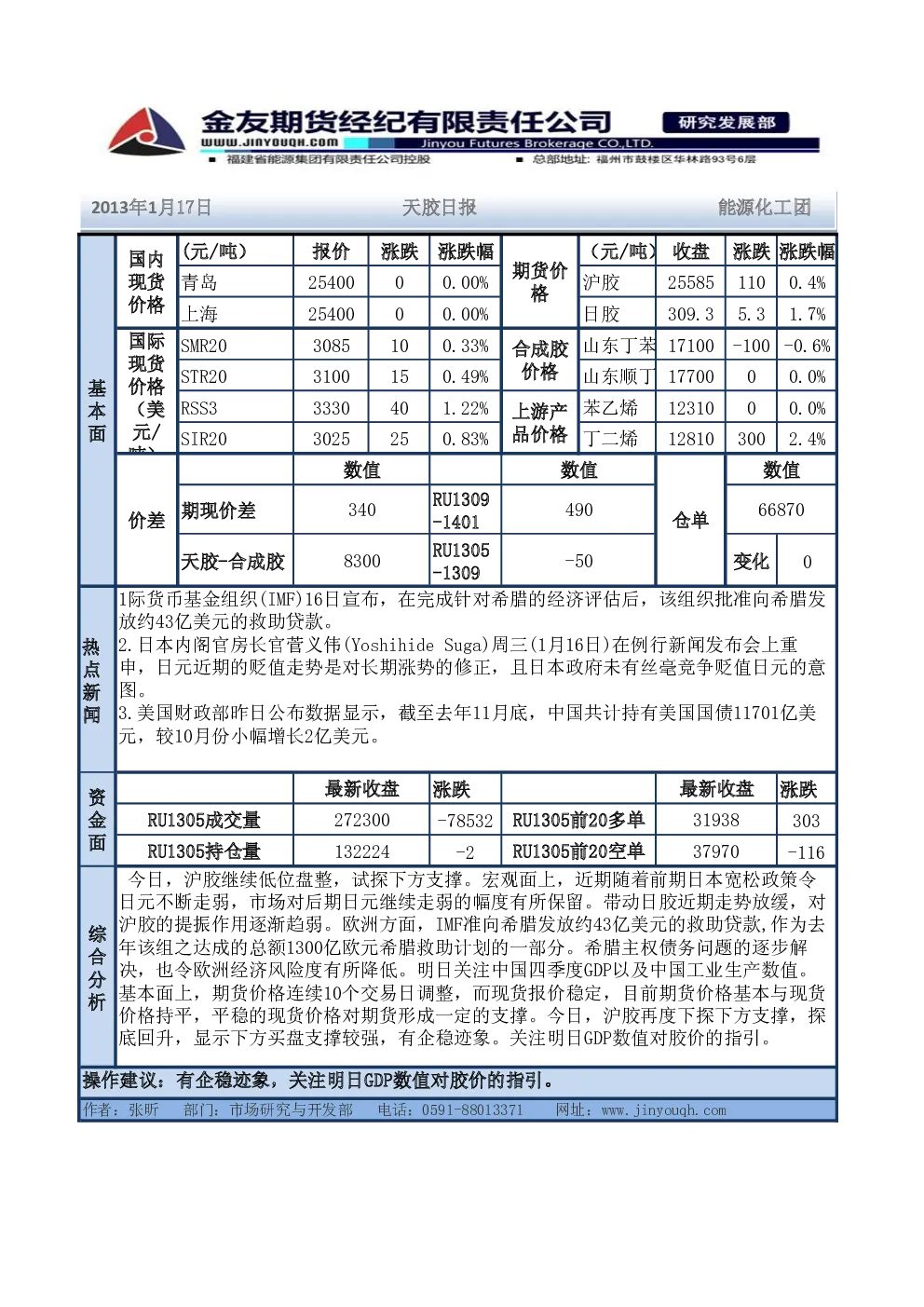
Task: Click the 综合分析 section side label
Action: click(x=97, y=968)
